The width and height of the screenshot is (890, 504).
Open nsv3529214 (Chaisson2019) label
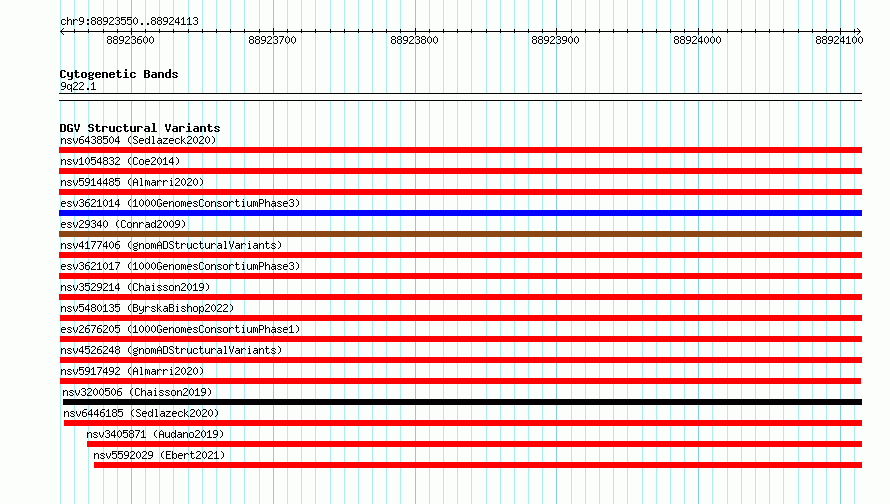click(x=135, y=287)
